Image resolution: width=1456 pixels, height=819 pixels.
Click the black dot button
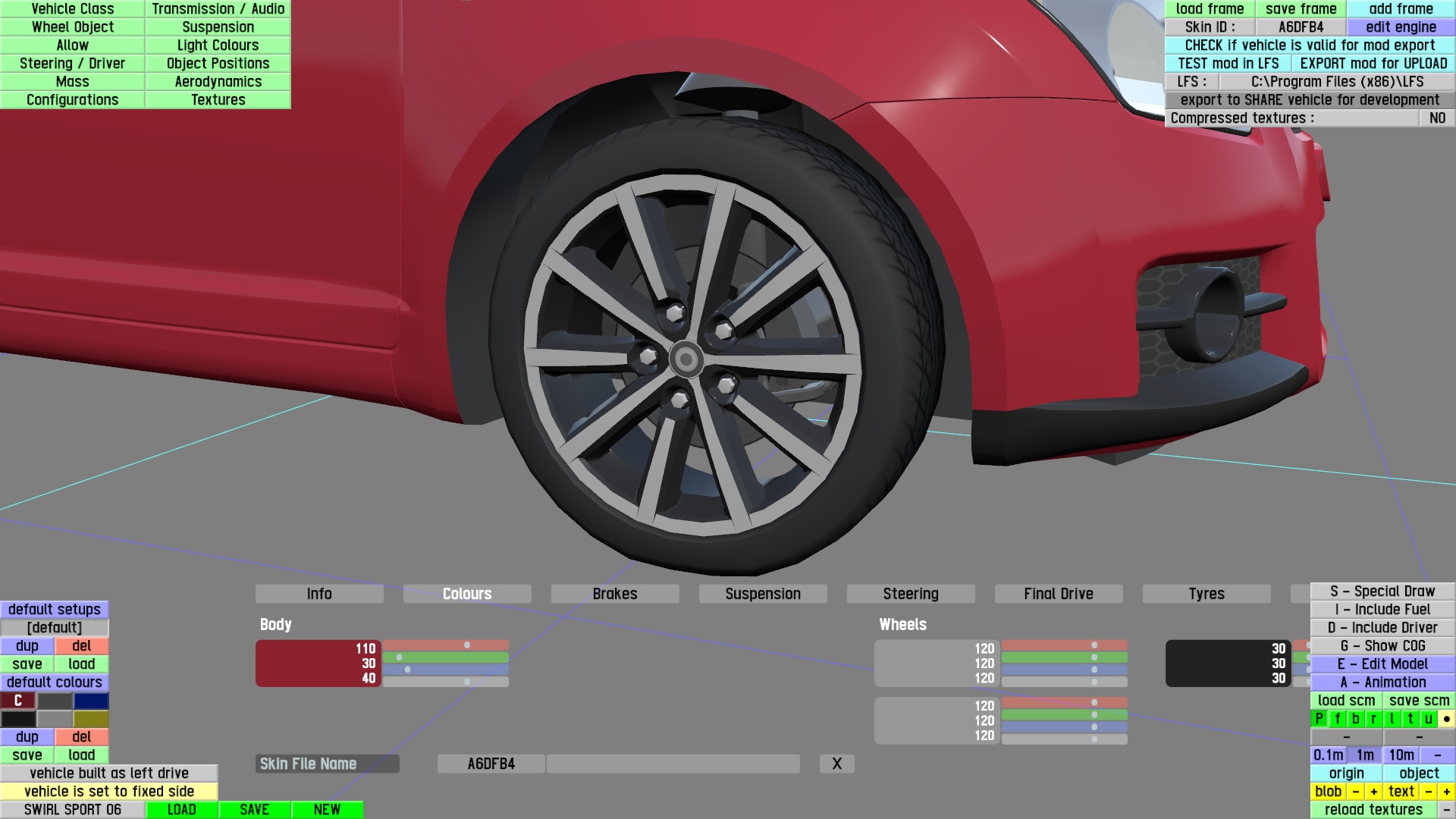coord(1446,719)
